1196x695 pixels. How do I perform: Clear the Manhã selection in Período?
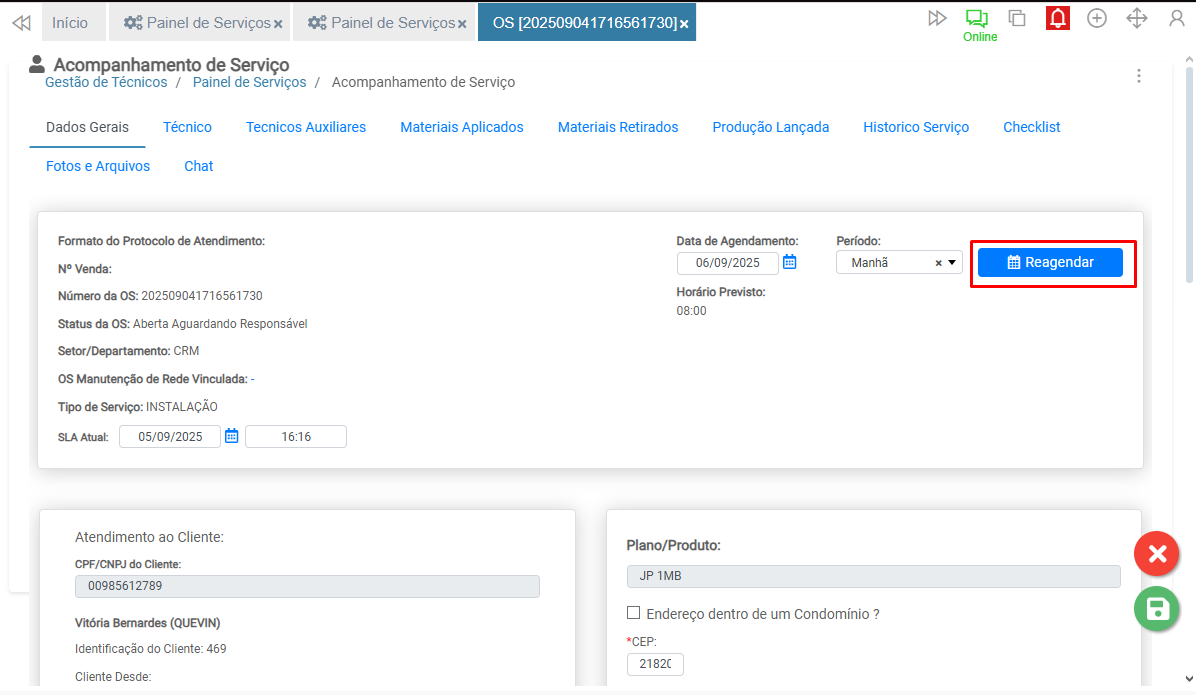pos(938,263)
